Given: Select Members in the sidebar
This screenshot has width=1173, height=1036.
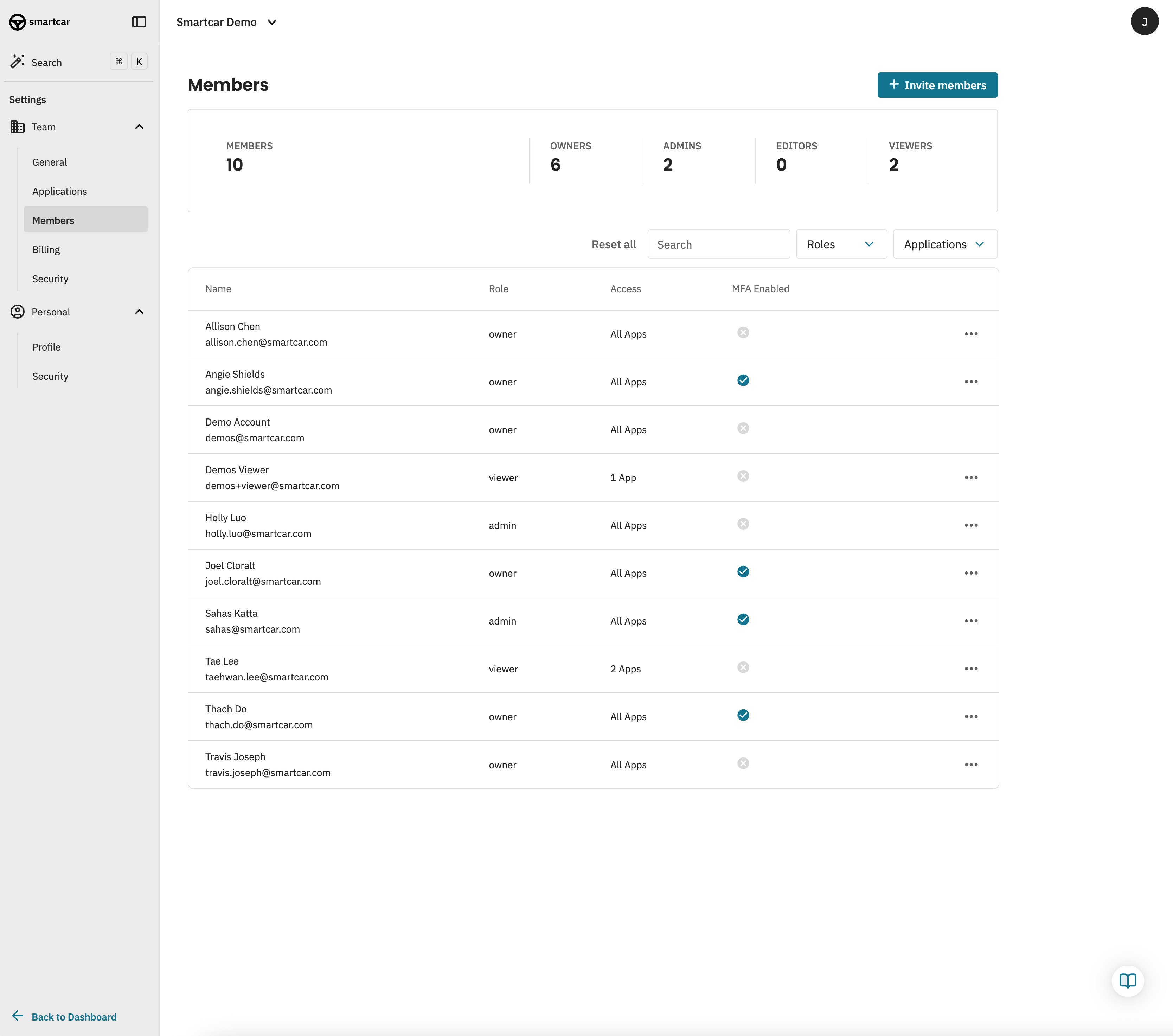Looking at the screenshot, I should click(85, 220).
